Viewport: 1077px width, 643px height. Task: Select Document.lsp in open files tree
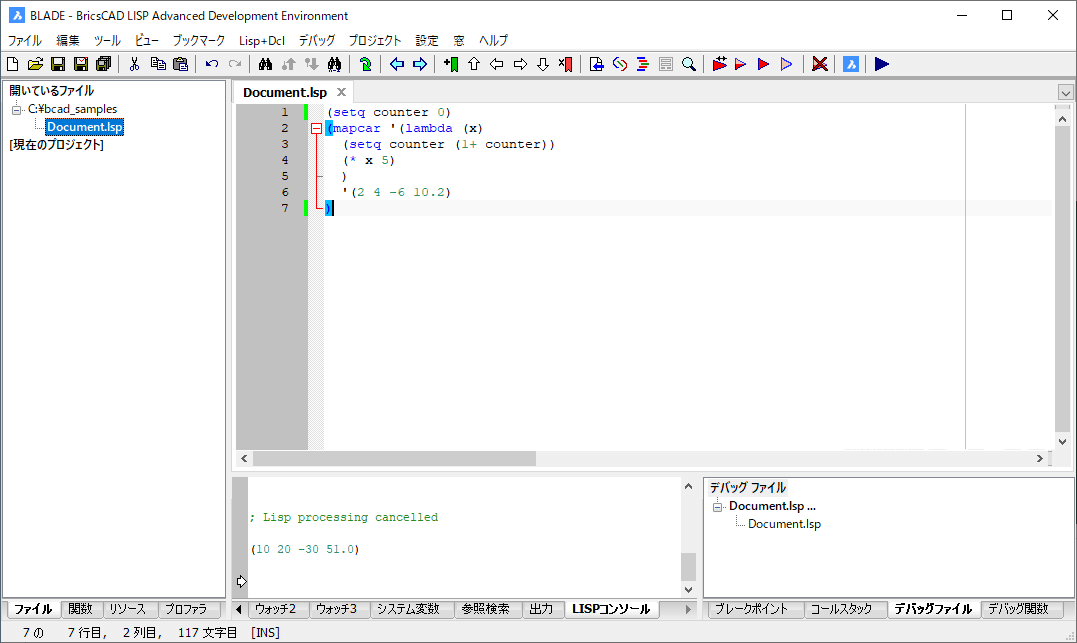tap(84, 127)
